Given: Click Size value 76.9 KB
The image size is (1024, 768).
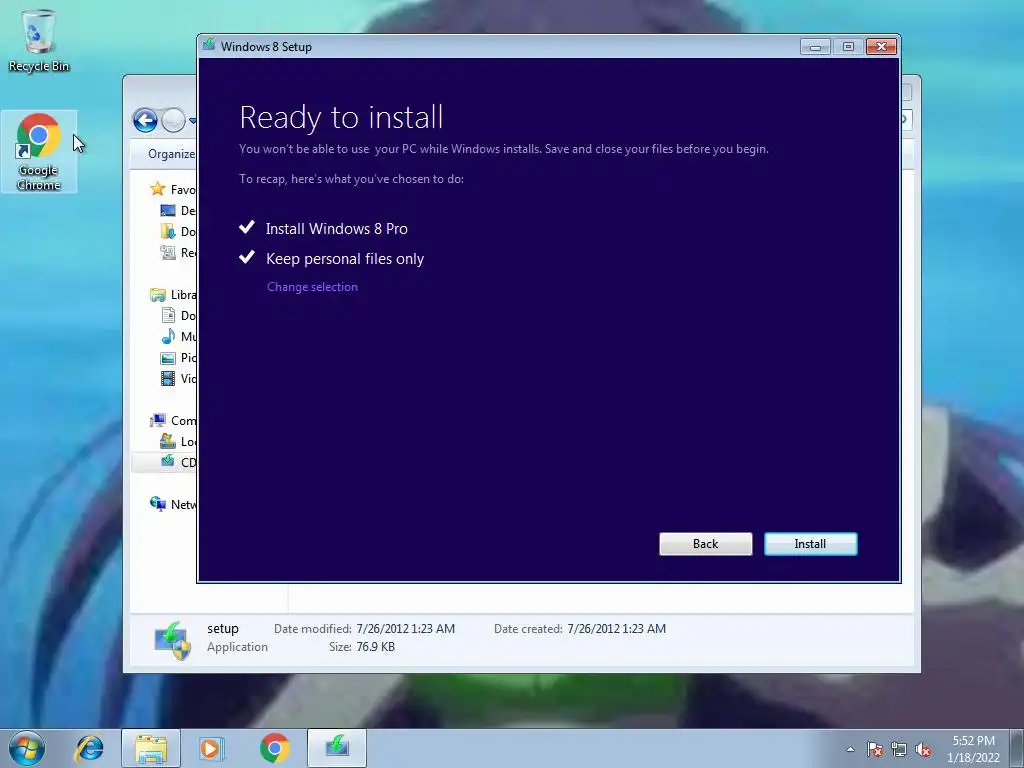Looking at the screenshot, I should coord(376,647).
